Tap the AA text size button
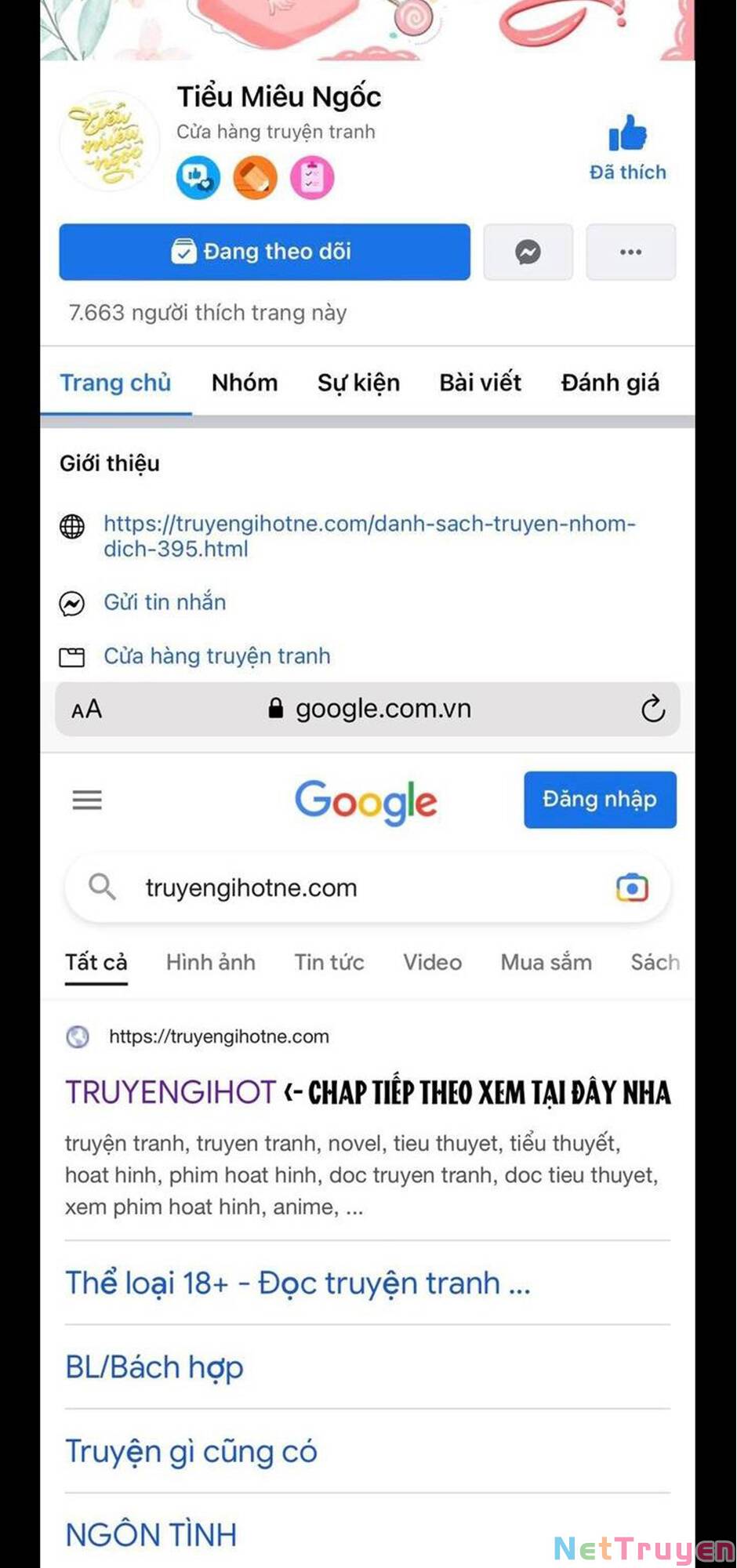The width and height of the screenshot is (737, 1568). (86, 710)
